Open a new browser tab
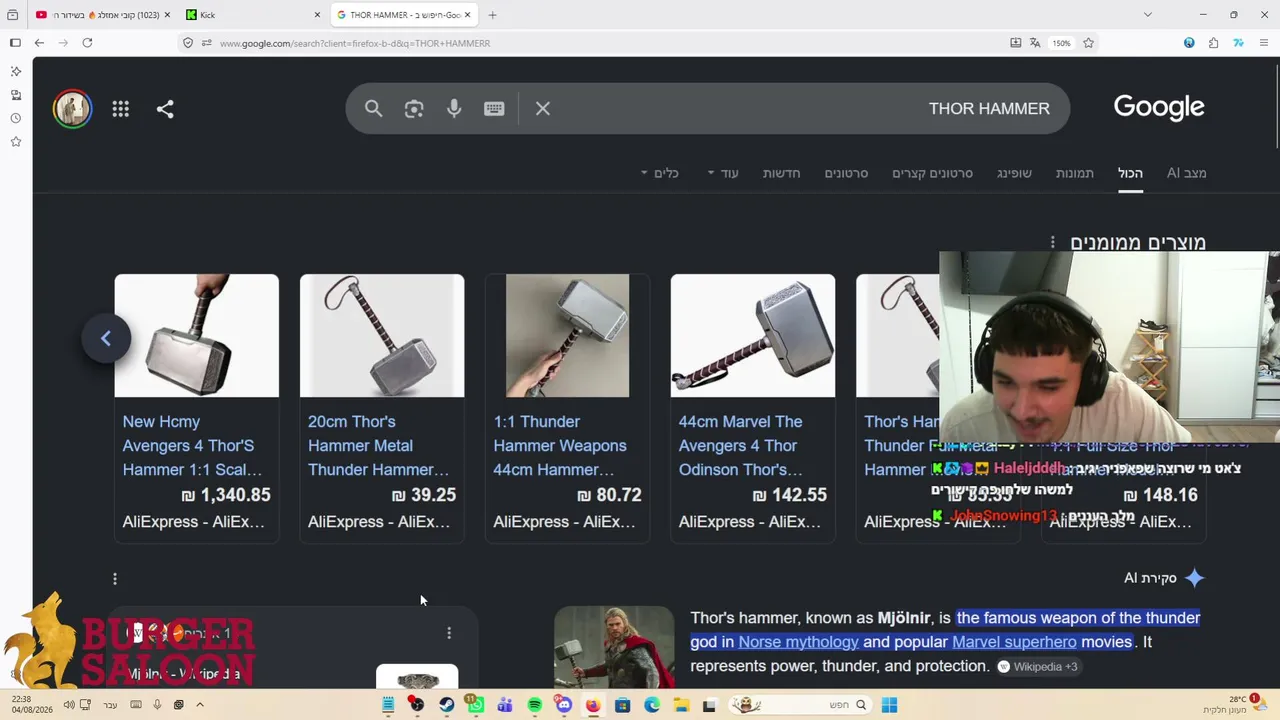Screen dimensions: 1280x720 [492, 15]
